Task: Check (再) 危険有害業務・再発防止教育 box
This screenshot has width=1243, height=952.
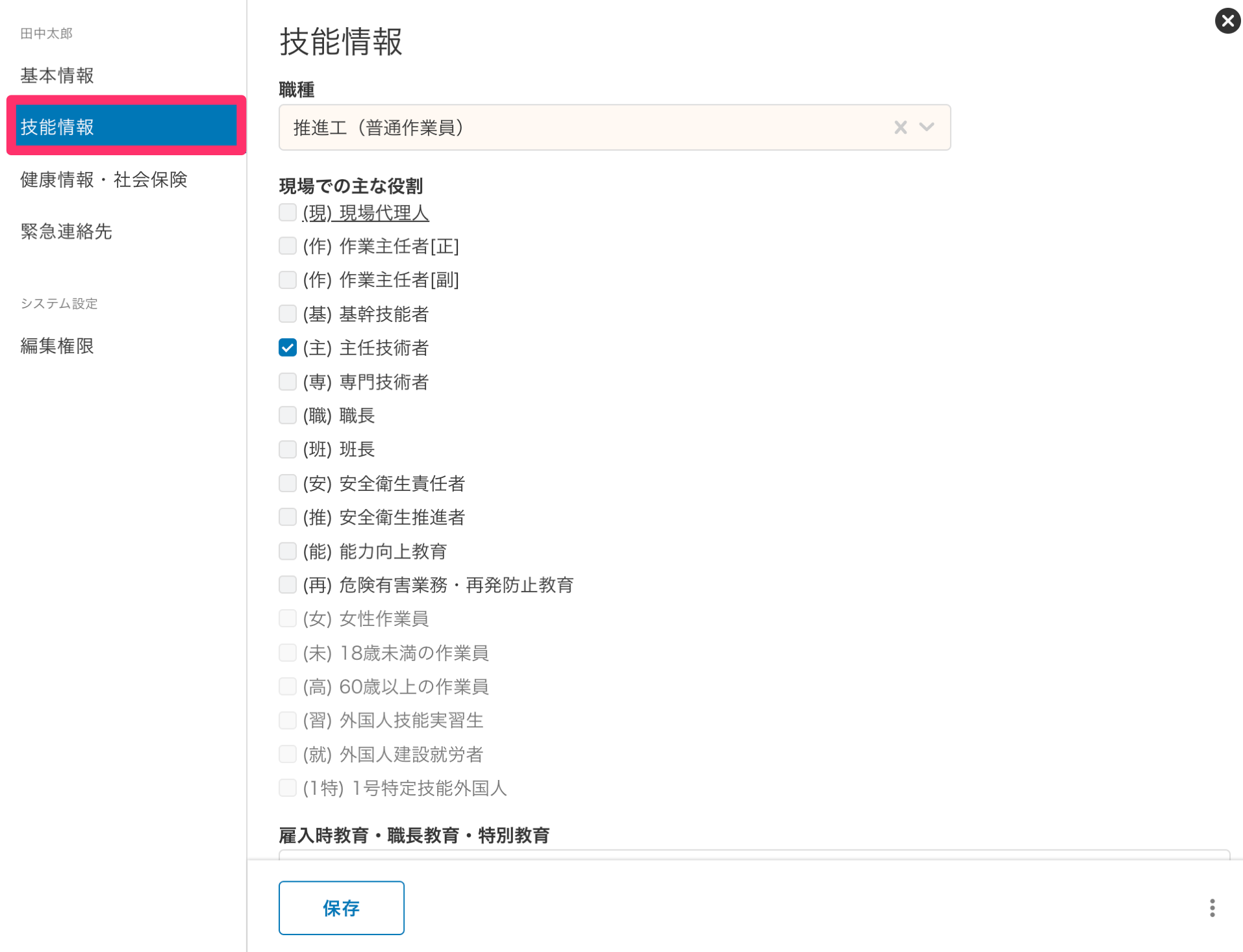Action: click(x=287, y=584)
